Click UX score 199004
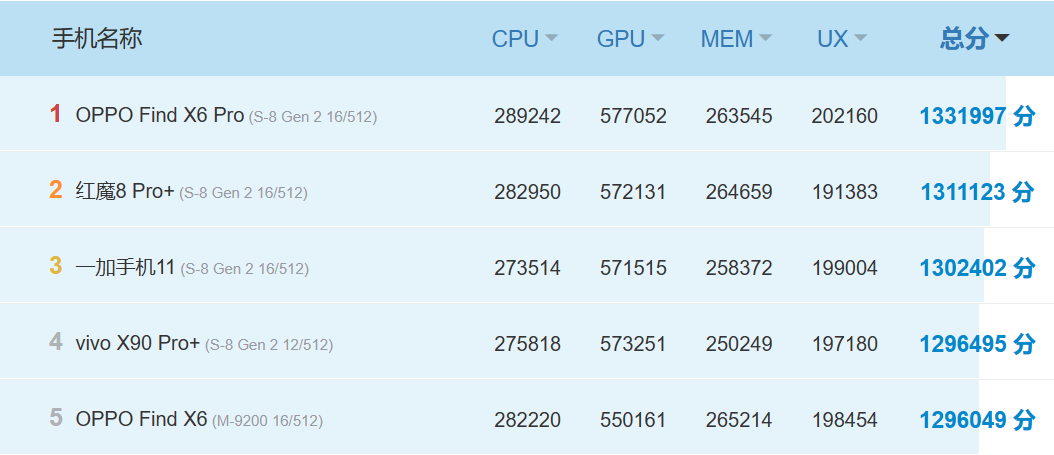The width and height of the screenshot is (1054, 455). (844, 268)
